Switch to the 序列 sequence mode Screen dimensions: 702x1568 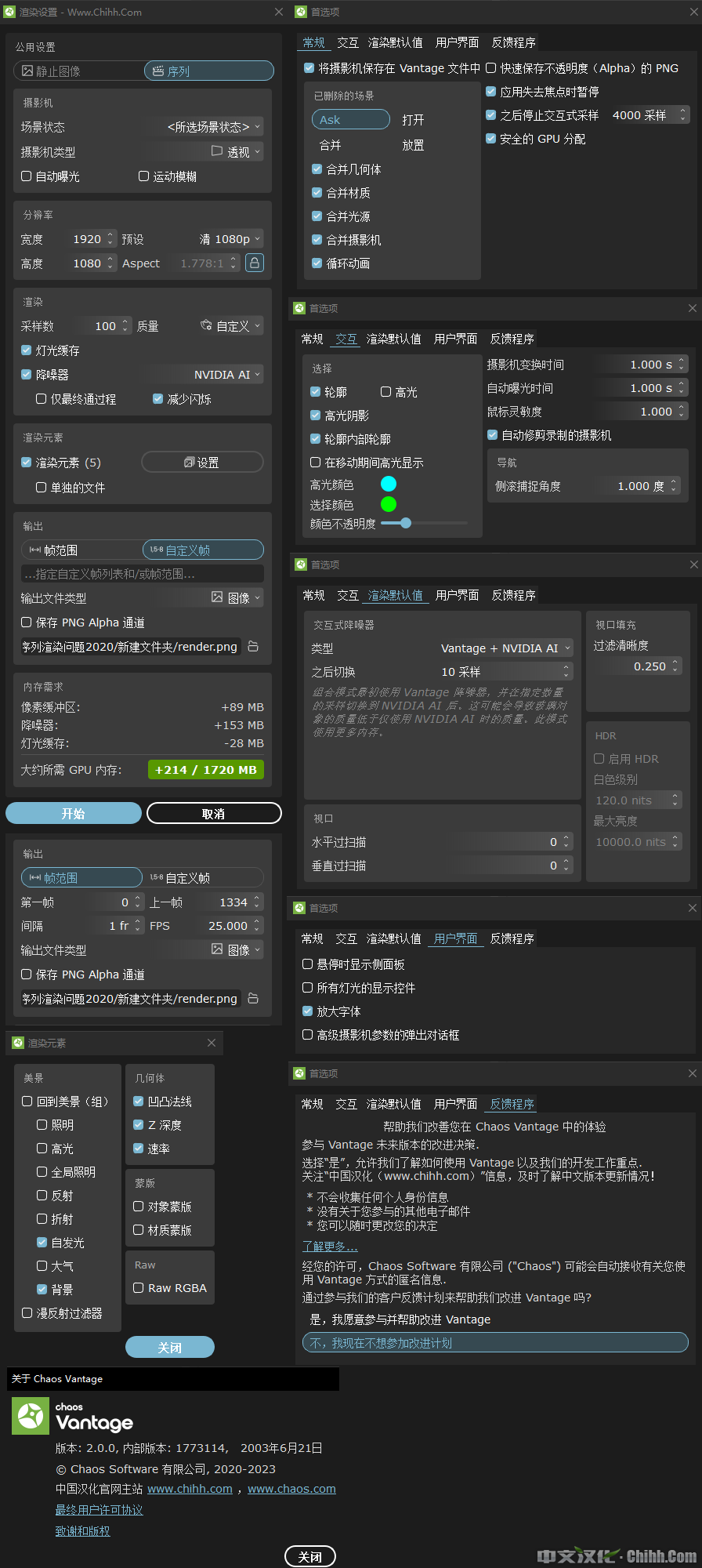pos(208,71)
